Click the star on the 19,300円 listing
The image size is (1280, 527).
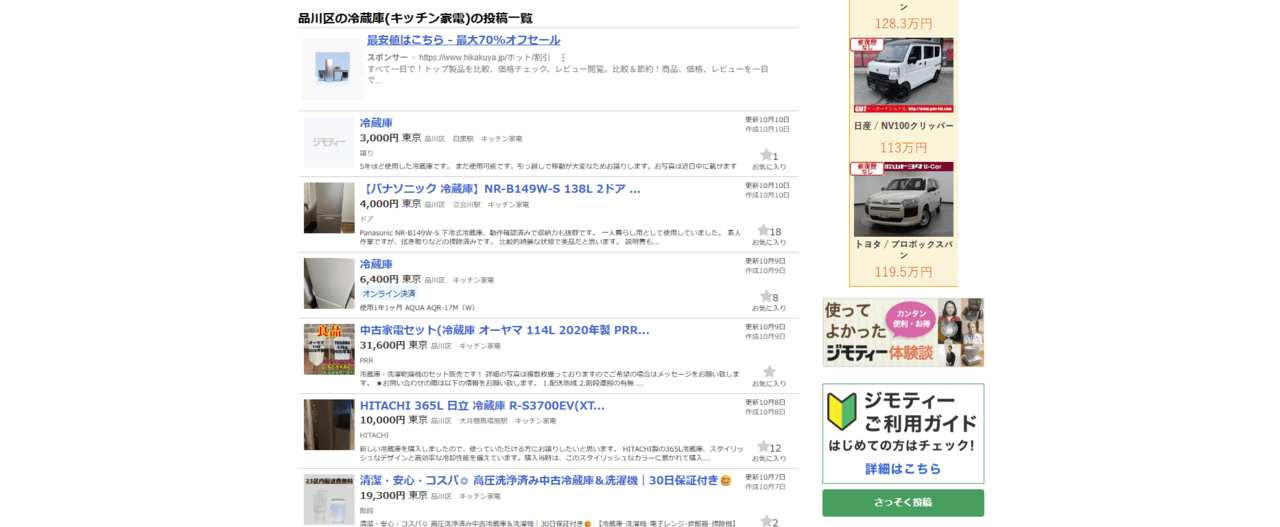pos(766,521)
